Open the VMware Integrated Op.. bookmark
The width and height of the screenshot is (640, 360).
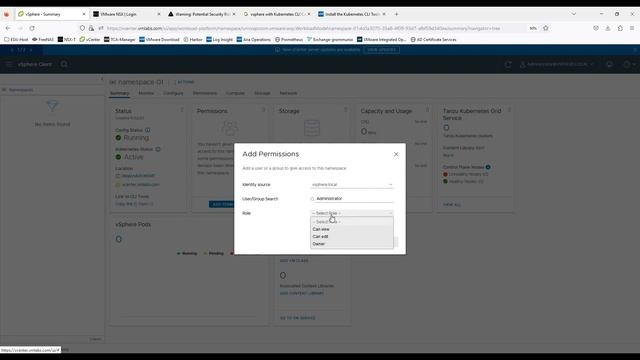point(382,40)
